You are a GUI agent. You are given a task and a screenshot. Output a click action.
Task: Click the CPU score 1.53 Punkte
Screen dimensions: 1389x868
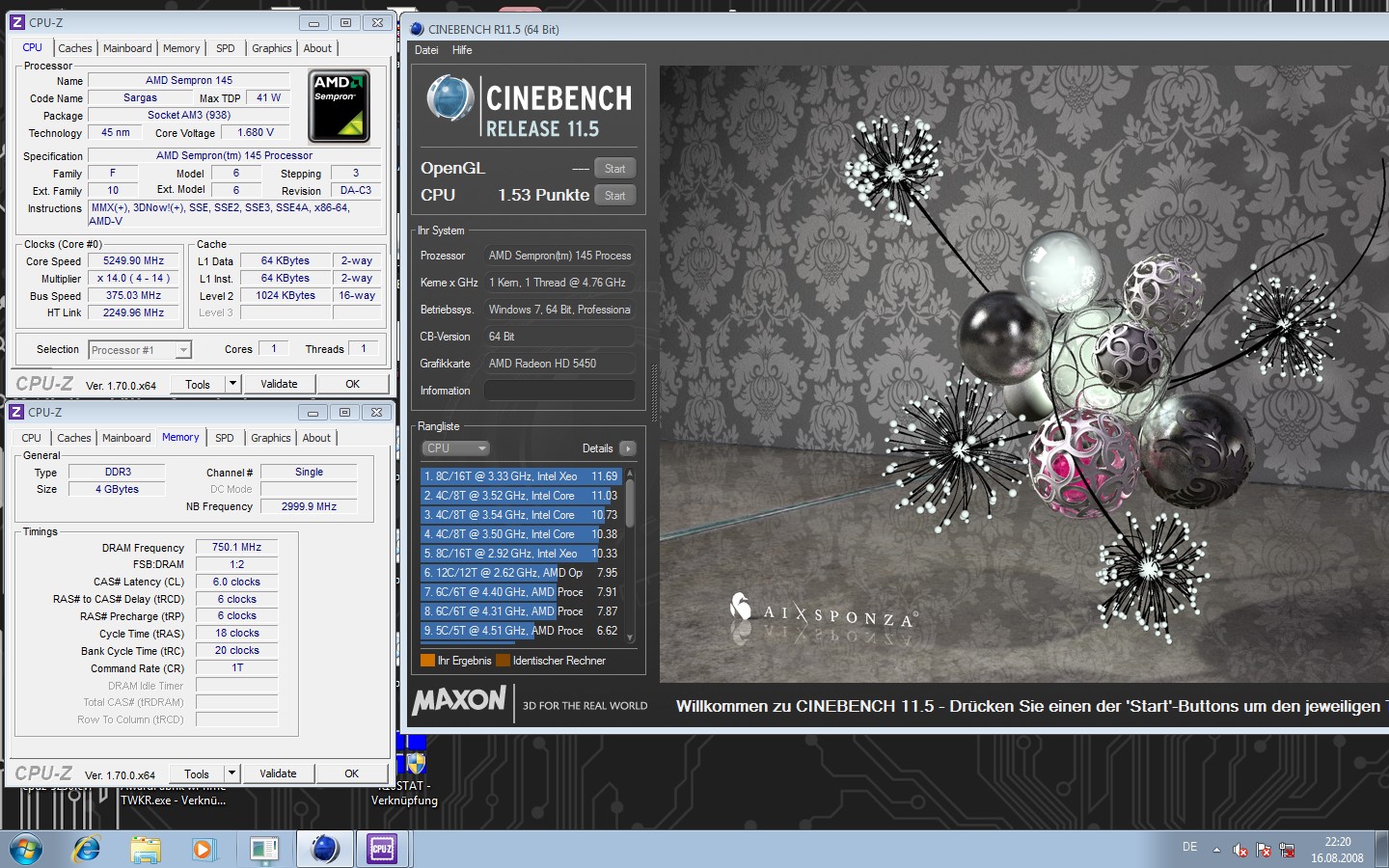543,196
